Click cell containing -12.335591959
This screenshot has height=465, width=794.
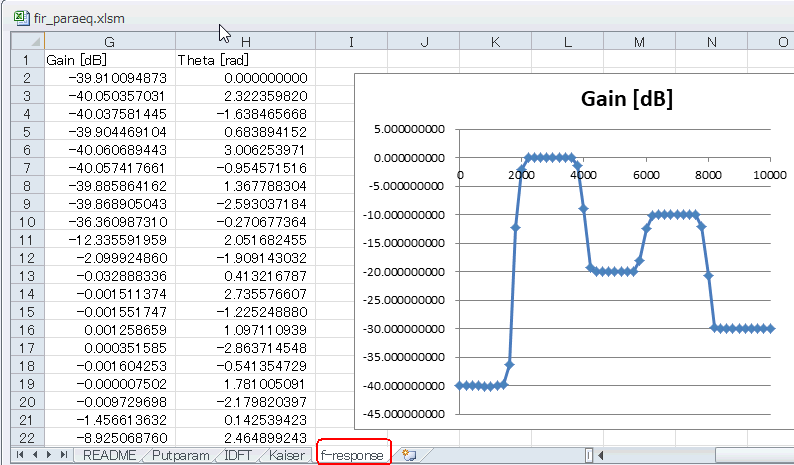(110, 240)
